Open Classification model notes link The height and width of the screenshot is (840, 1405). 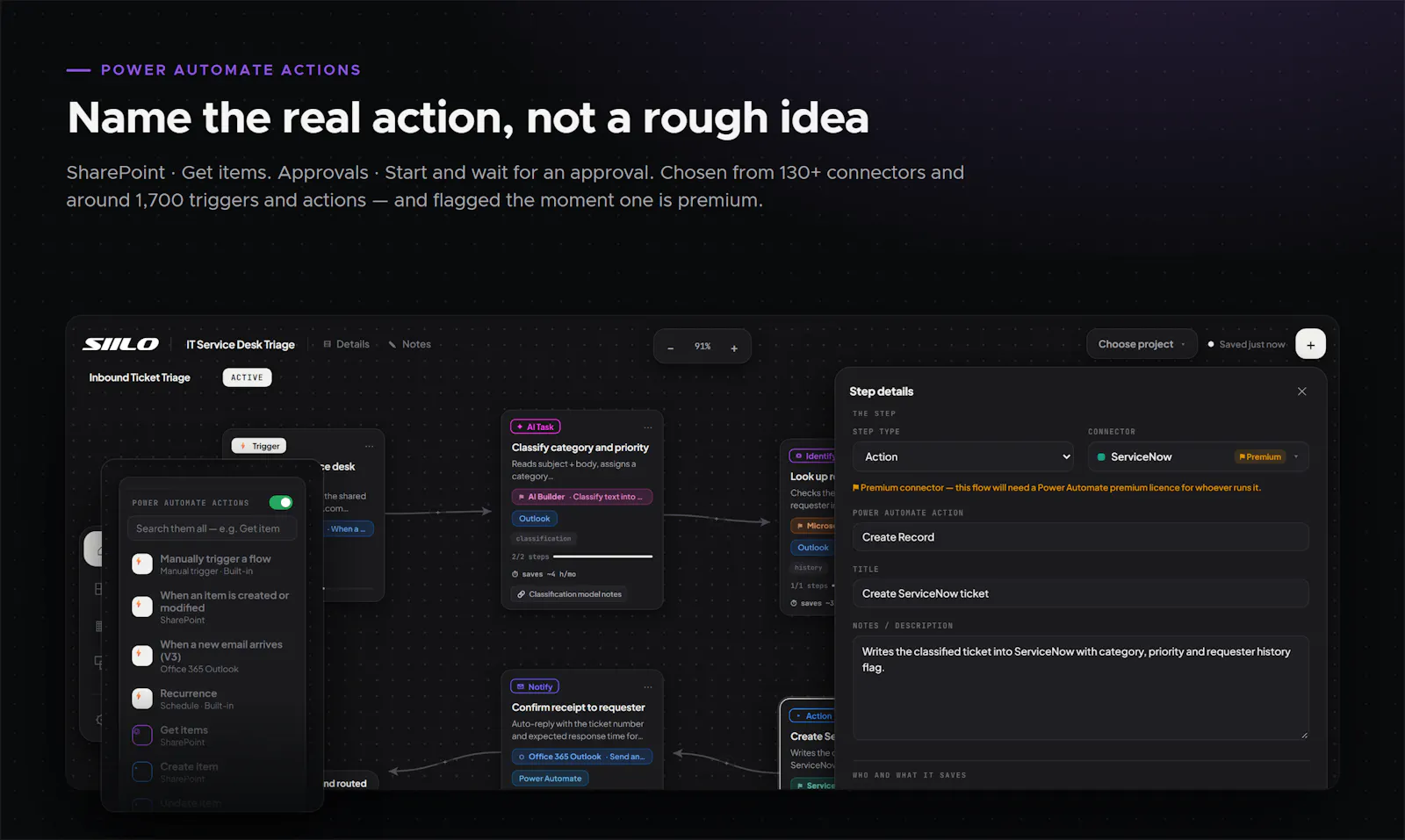click(x=569, y=594)
